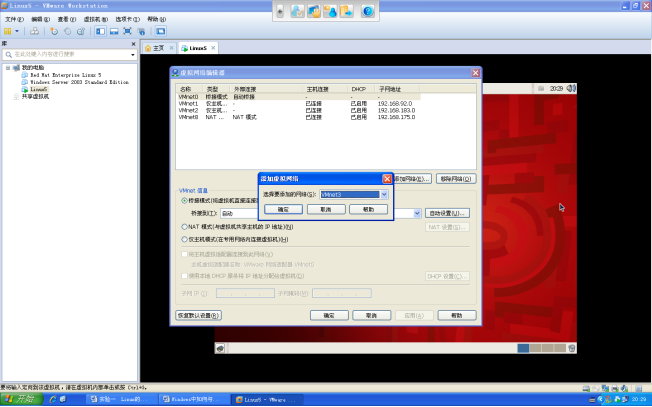This screenshot has height=407, width=652.
Task: Click the 恢复默认设置 button
Action: 198,315
